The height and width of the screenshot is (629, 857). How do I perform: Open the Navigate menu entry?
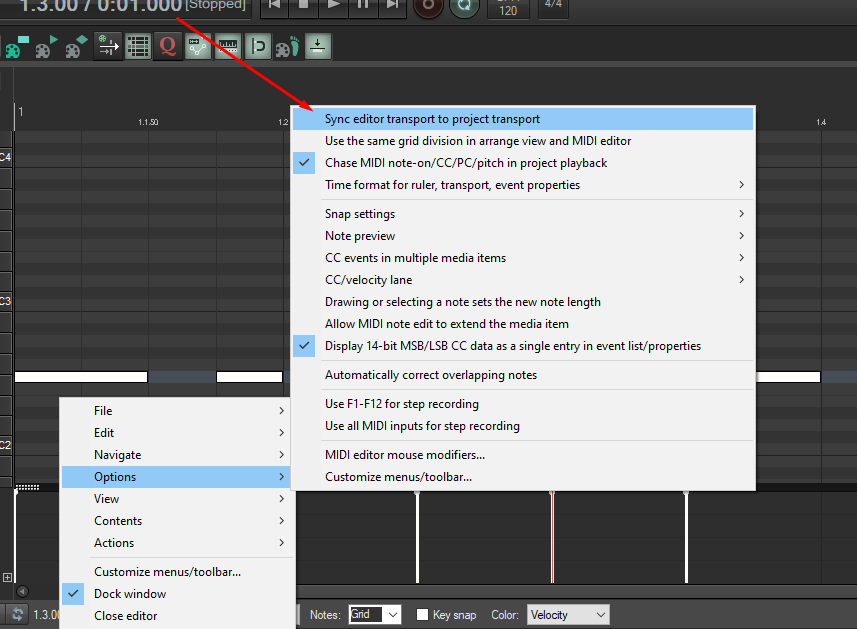click(178, 455)
